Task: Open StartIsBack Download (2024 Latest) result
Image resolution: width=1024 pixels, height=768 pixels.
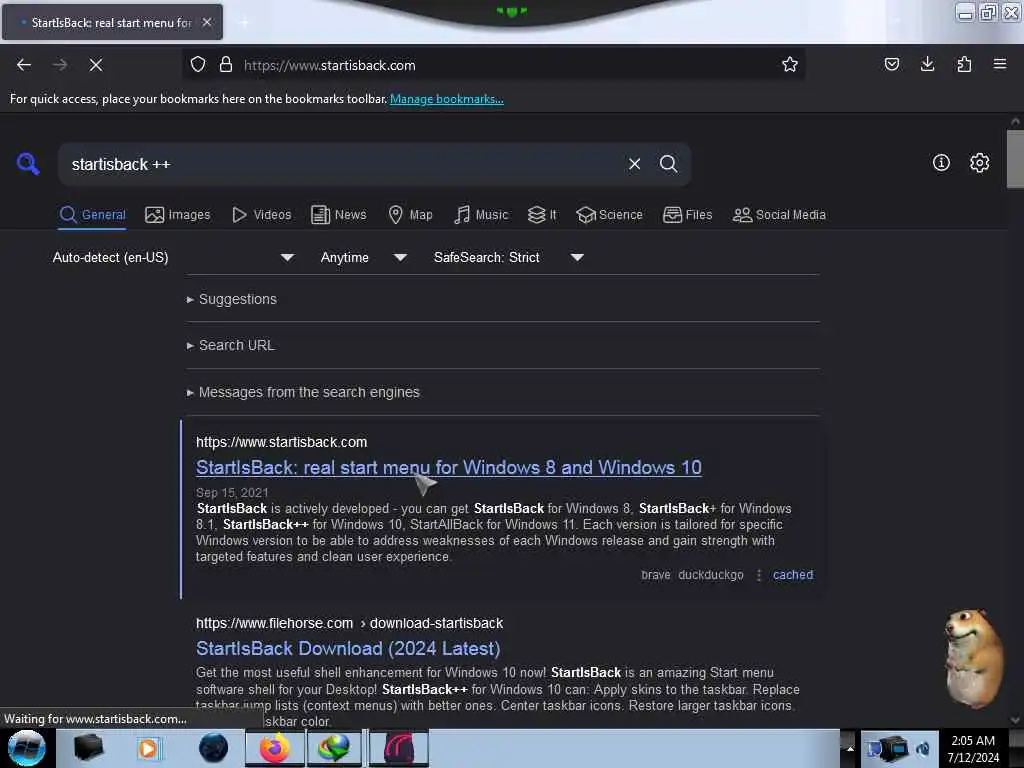Action: point(348,648)
